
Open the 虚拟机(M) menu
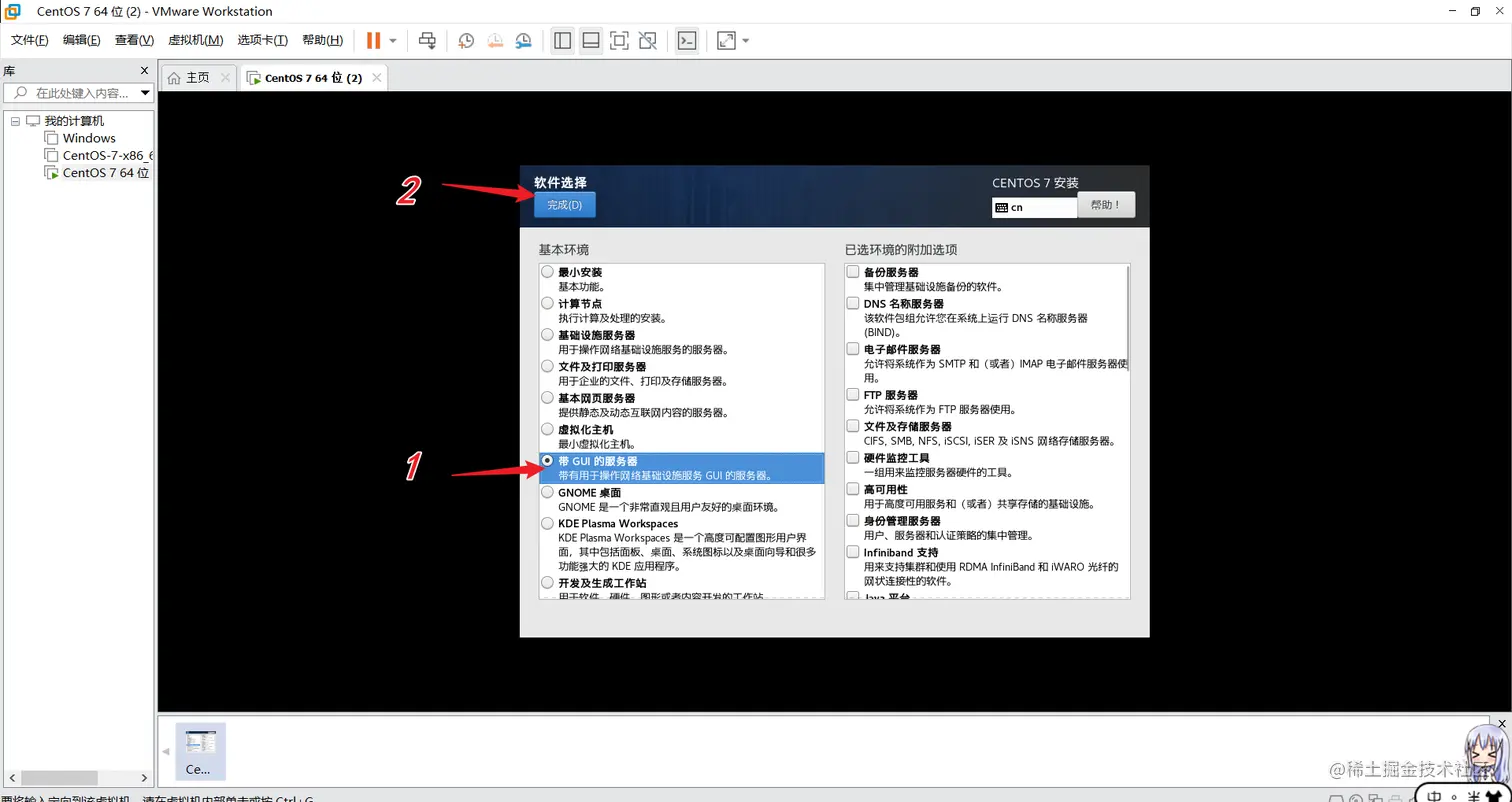point(195,40)
